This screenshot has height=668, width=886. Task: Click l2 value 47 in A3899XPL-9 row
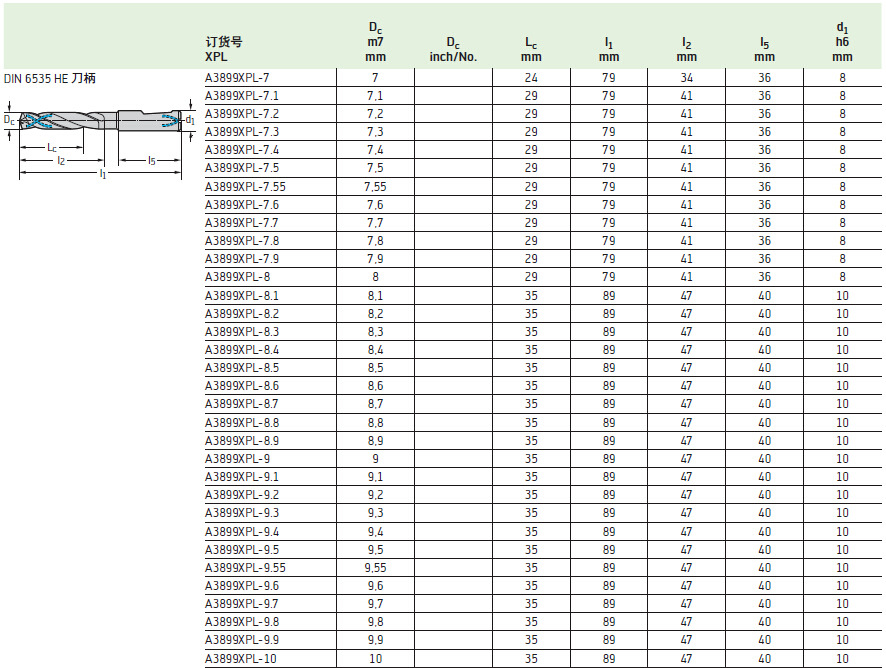coord(687,459)
